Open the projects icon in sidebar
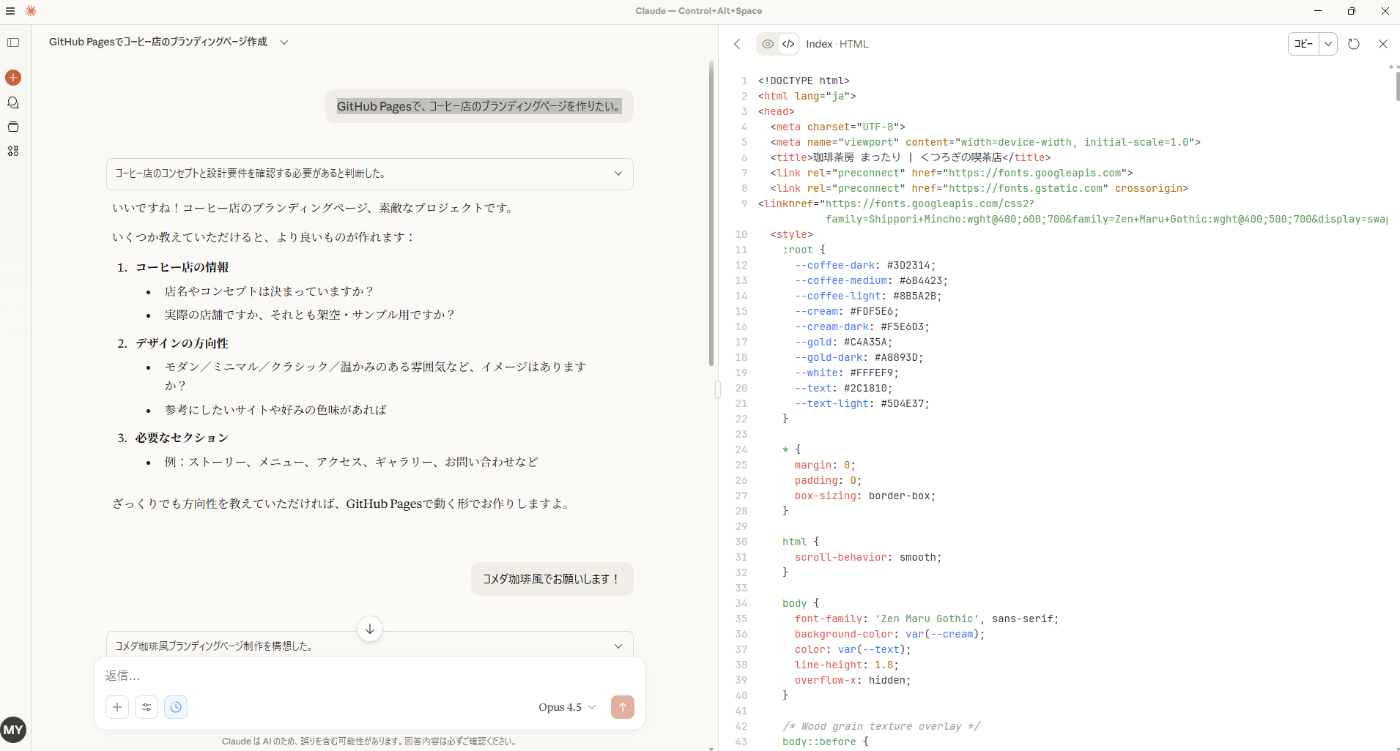Screen dimensions: 1400x751 point(13,127)
